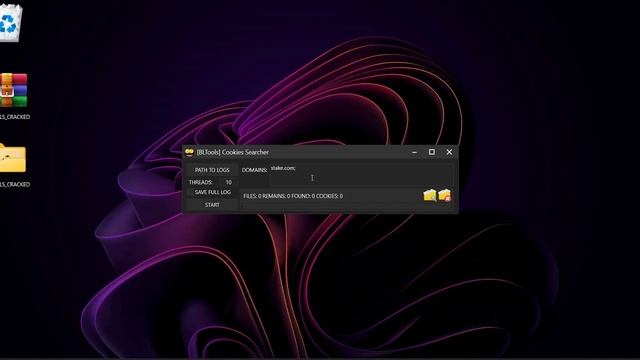Click the folder icon with red X
This screenshot has width=640, height=360.
444,195
